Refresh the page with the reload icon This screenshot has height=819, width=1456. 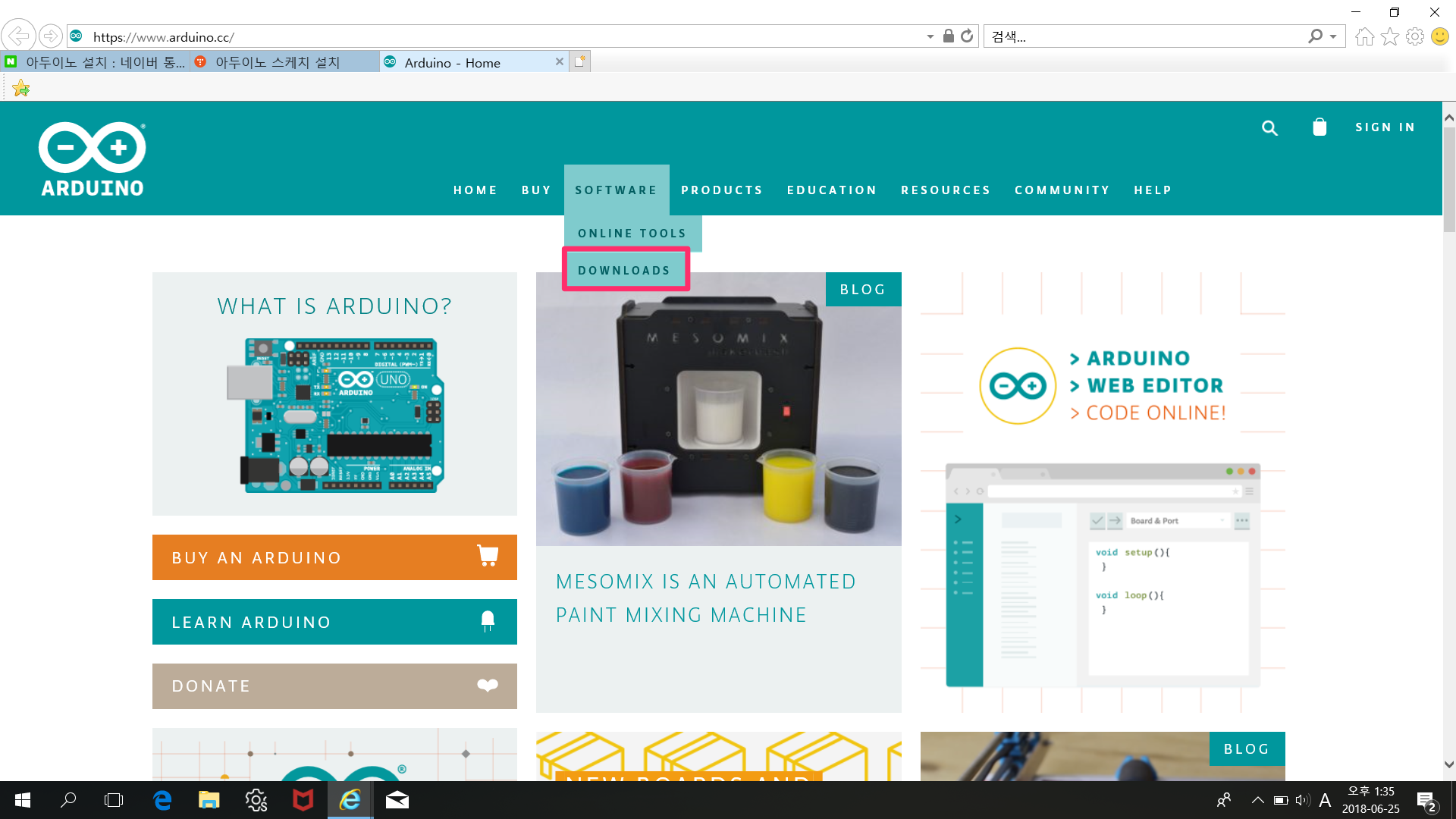(966, 36)
